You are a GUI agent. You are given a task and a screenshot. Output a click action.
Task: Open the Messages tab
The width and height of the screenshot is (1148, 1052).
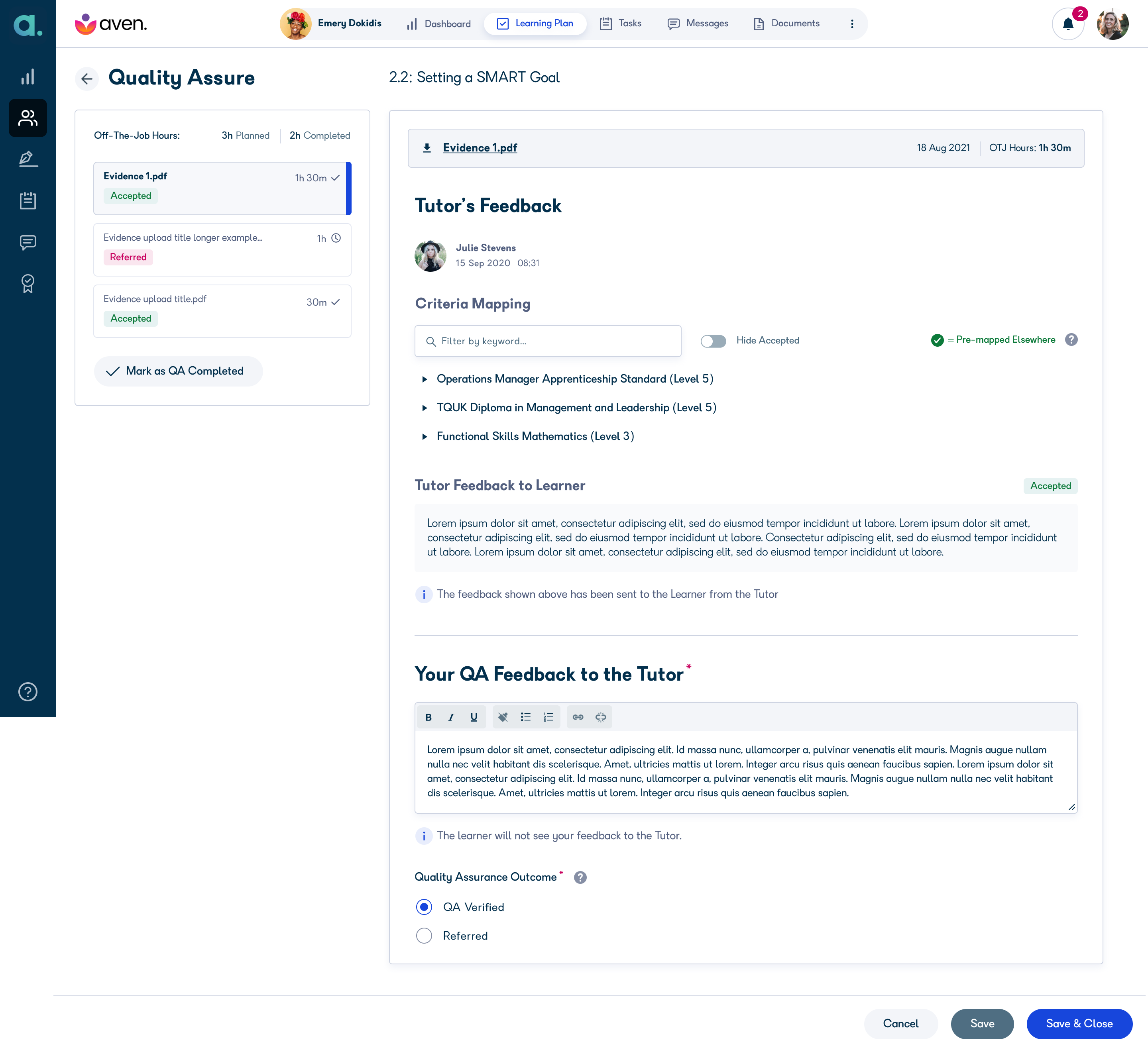pyautogui.click(x=698, y=24)
